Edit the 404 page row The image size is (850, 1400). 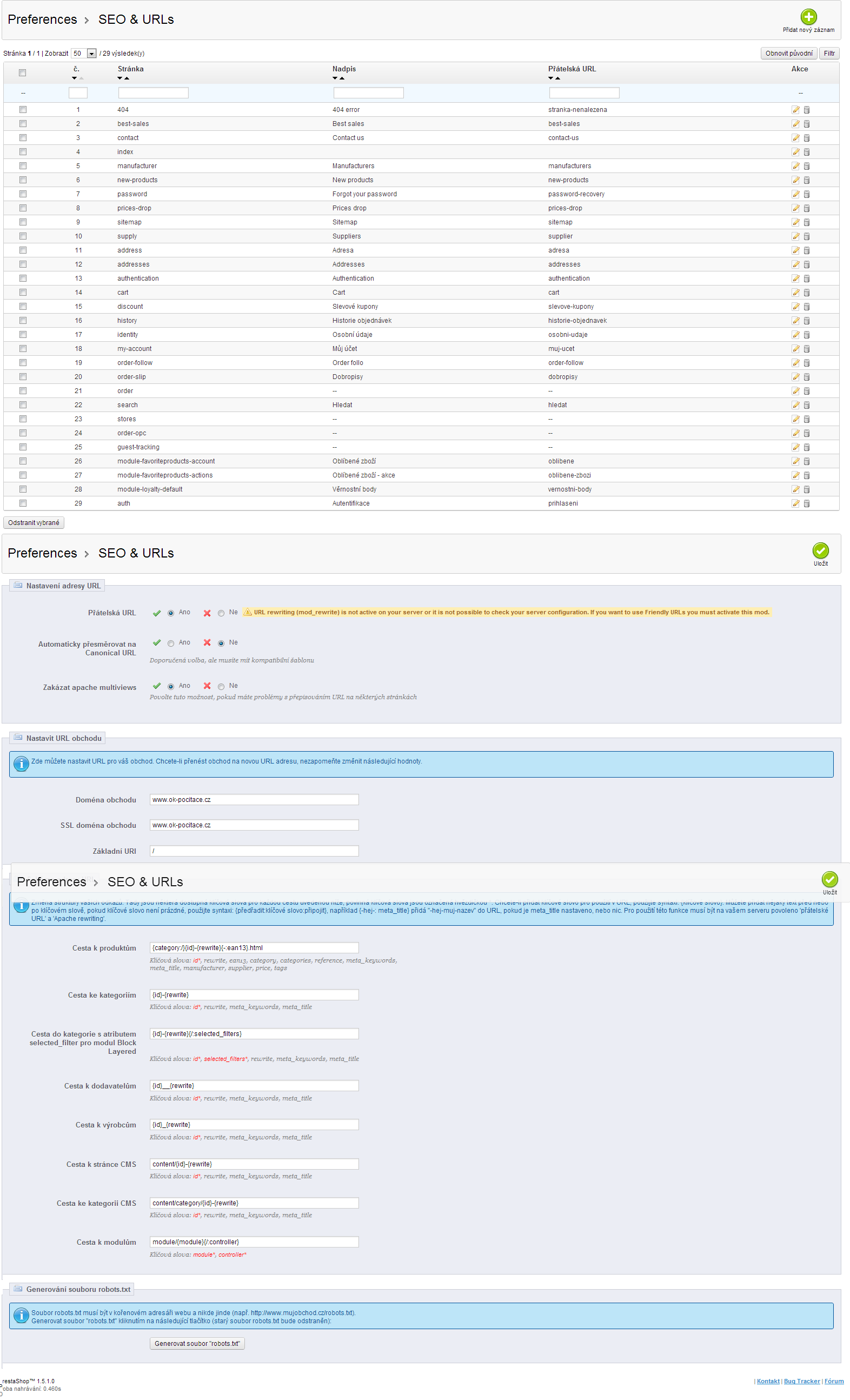click(x=795, y=110)
